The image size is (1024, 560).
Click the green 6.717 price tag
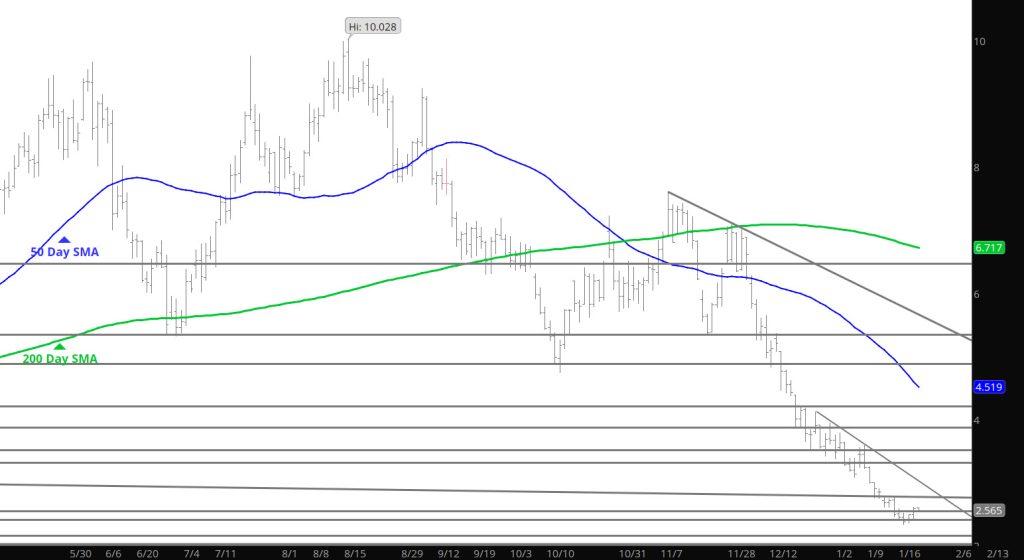[x=988, y=247]
